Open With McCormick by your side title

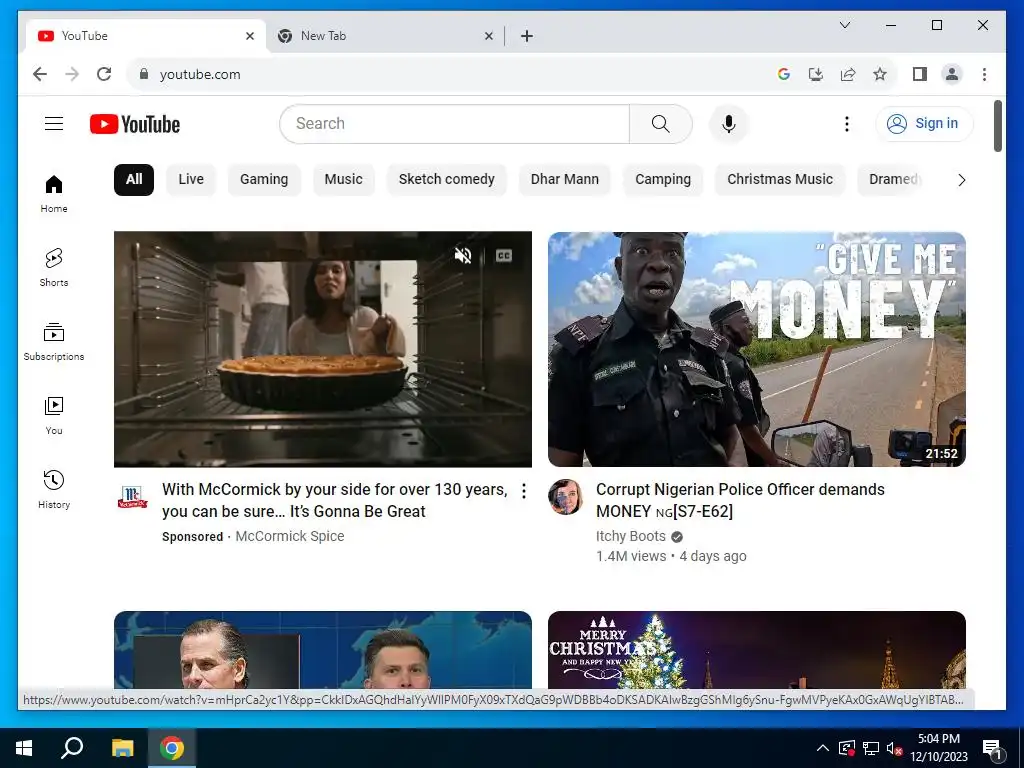(334, 500)
